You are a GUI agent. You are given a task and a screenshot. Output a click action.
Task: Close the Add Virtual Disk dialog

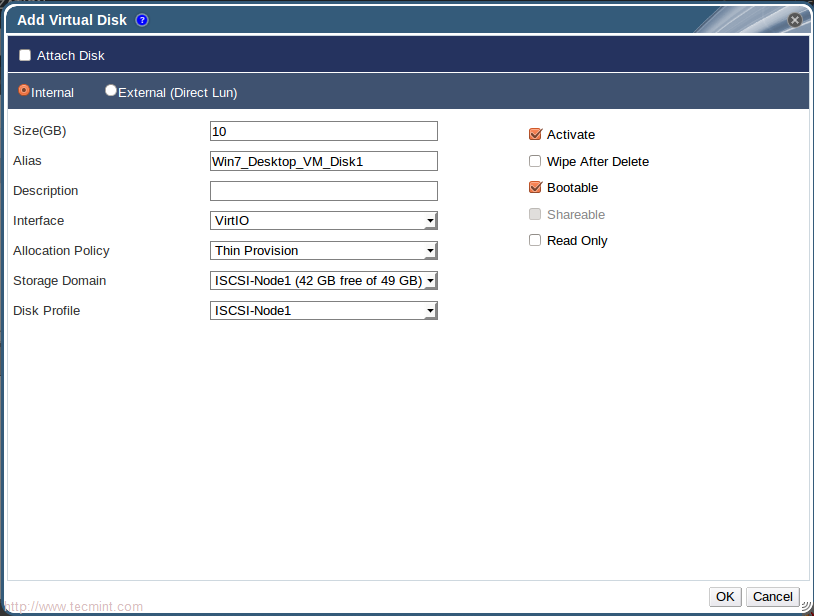tap(795, 20)
